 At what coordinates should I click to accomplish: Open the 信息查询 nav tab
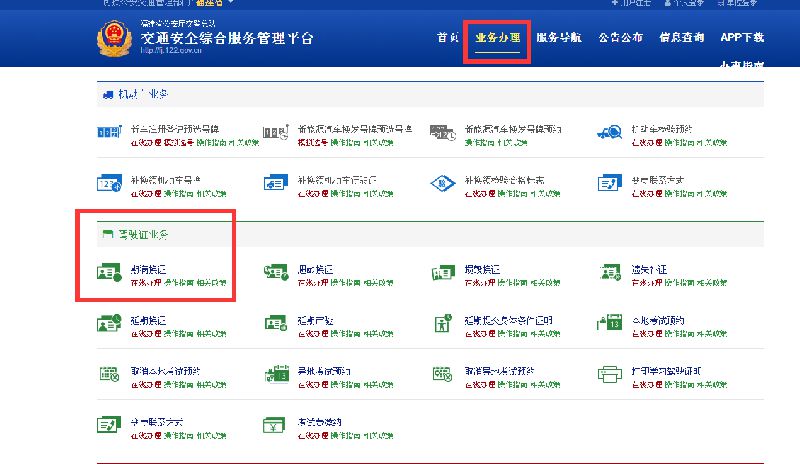pos(682,37)
